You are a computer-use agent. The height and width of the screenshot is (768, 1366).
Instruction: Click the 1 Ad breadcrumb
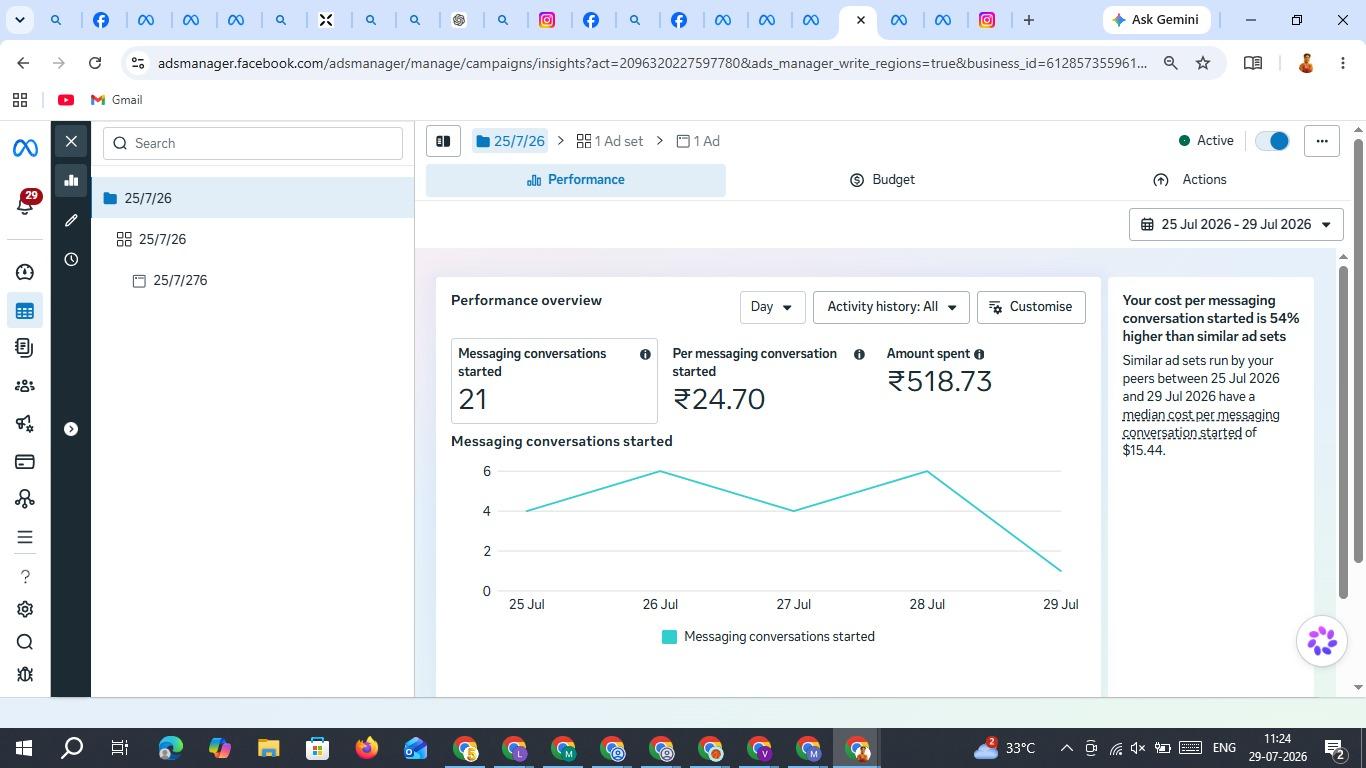click(x=698, y=141)
